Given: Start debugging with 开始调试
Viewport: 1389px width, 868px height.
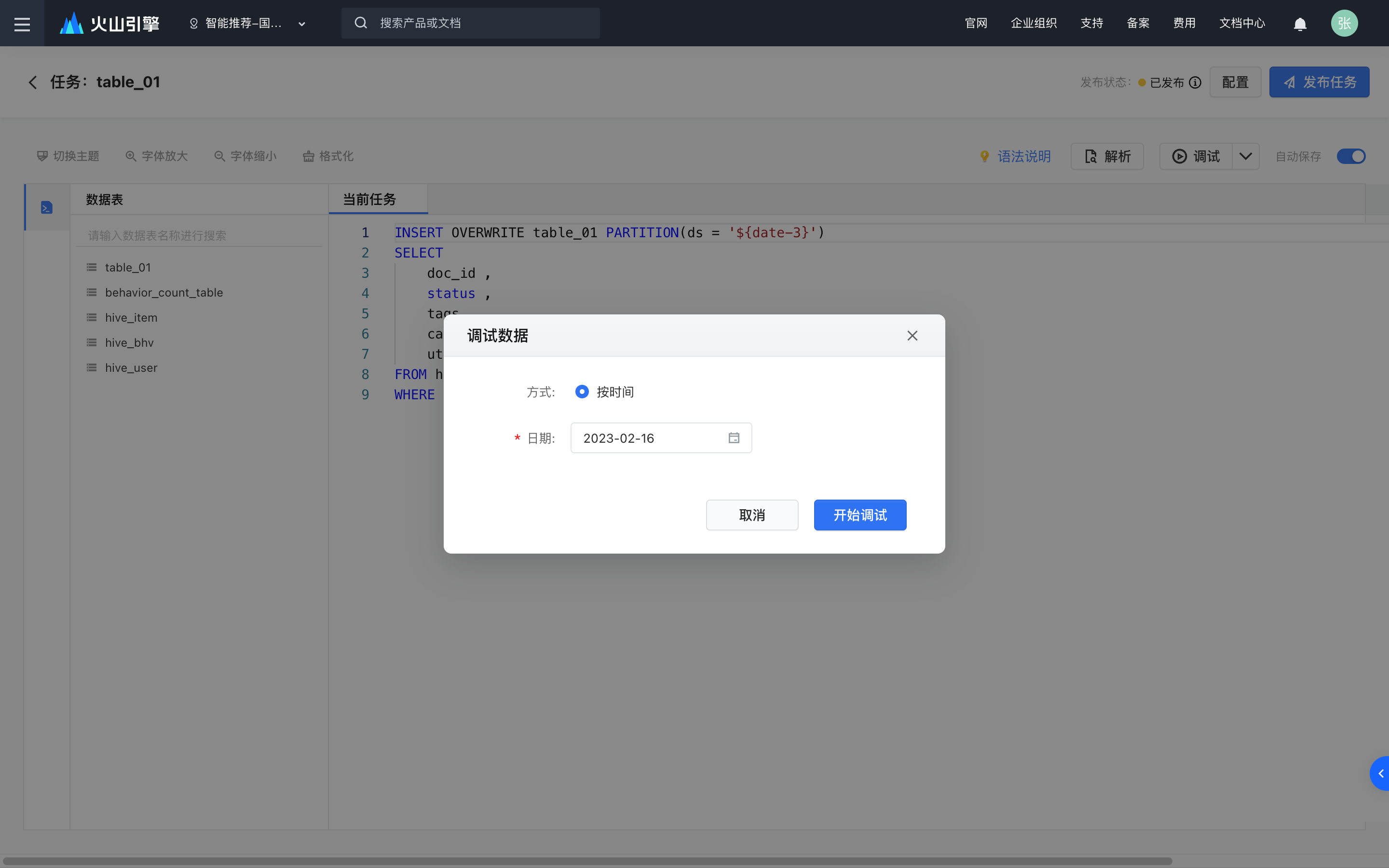Looking at the screenshot, I should pos(860,515).
